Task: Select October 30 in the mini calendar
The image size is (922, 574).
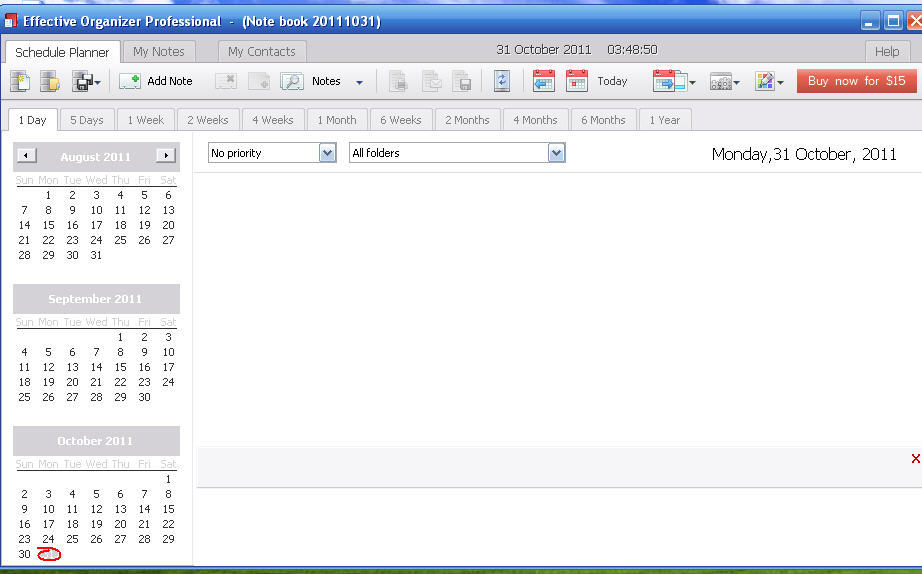Action: pyautogui.click(x=24, y=554)
